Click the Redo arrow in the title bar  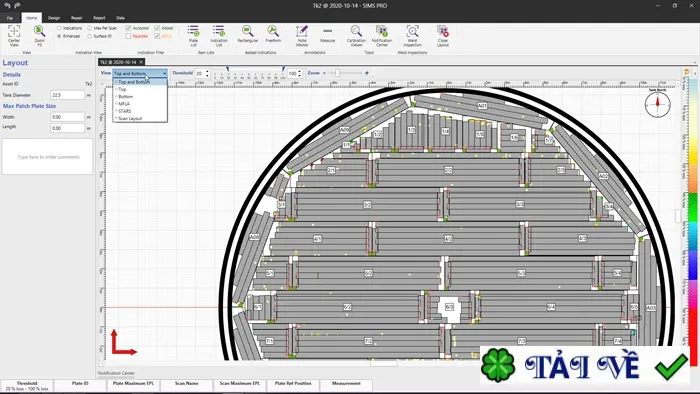click(x=17, y=5)
